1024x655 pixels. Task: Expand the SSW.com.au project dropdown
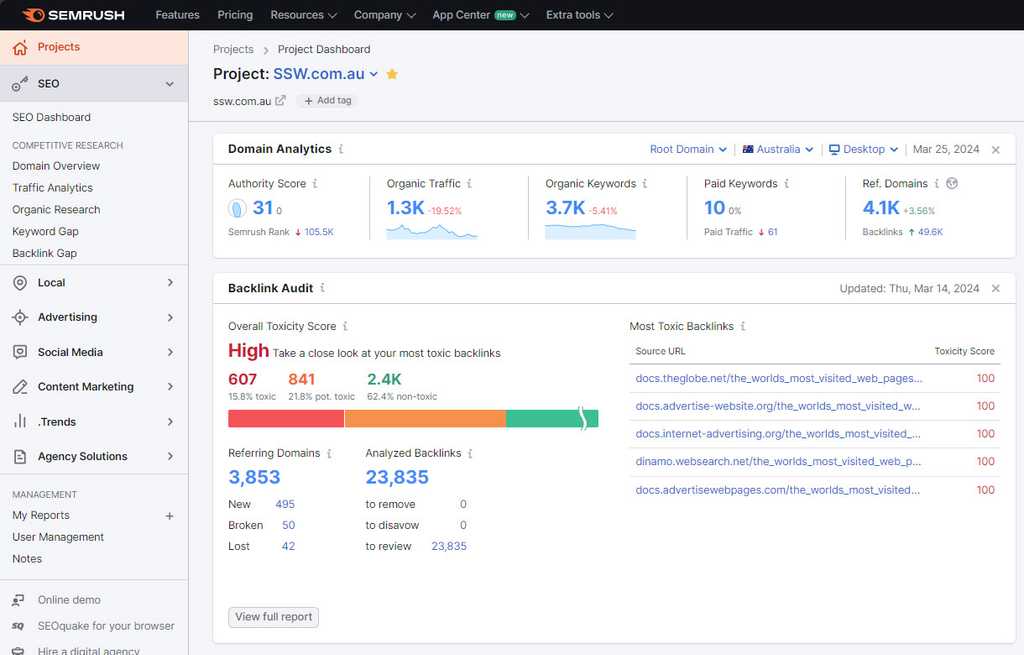point(374,74)
